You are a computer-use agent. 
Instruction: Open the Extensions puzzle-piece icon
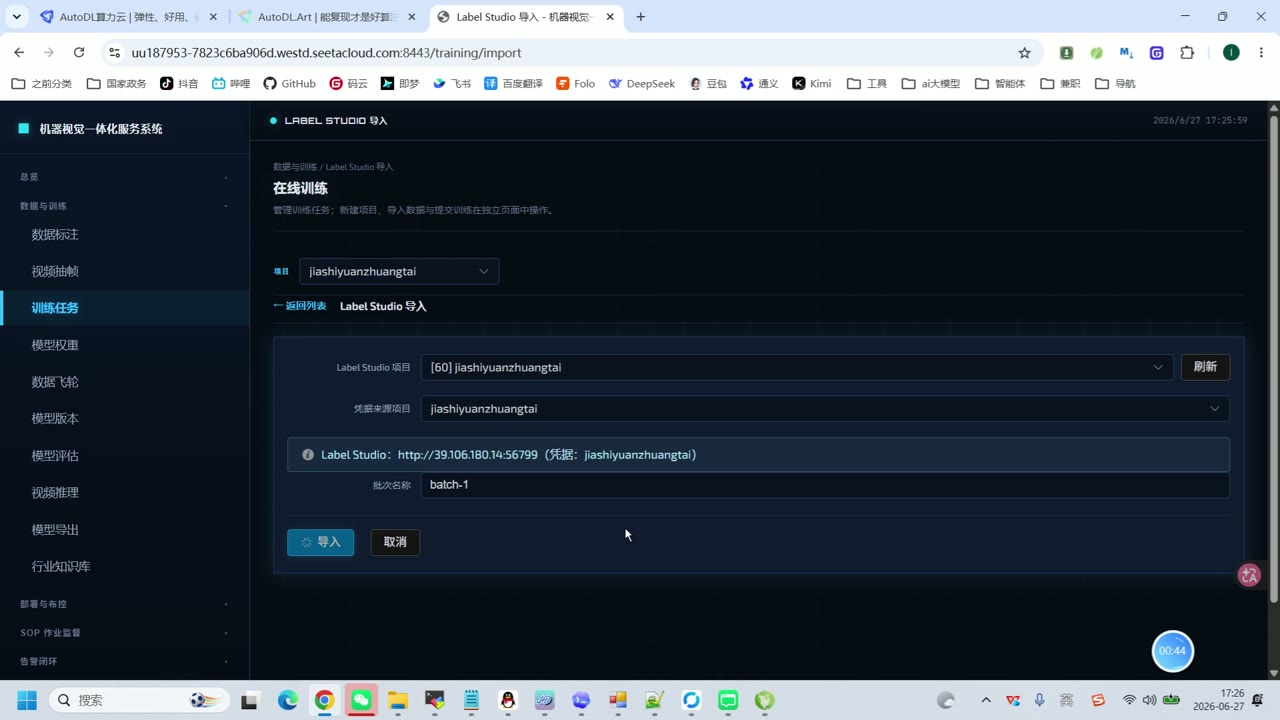point(1187,53)
